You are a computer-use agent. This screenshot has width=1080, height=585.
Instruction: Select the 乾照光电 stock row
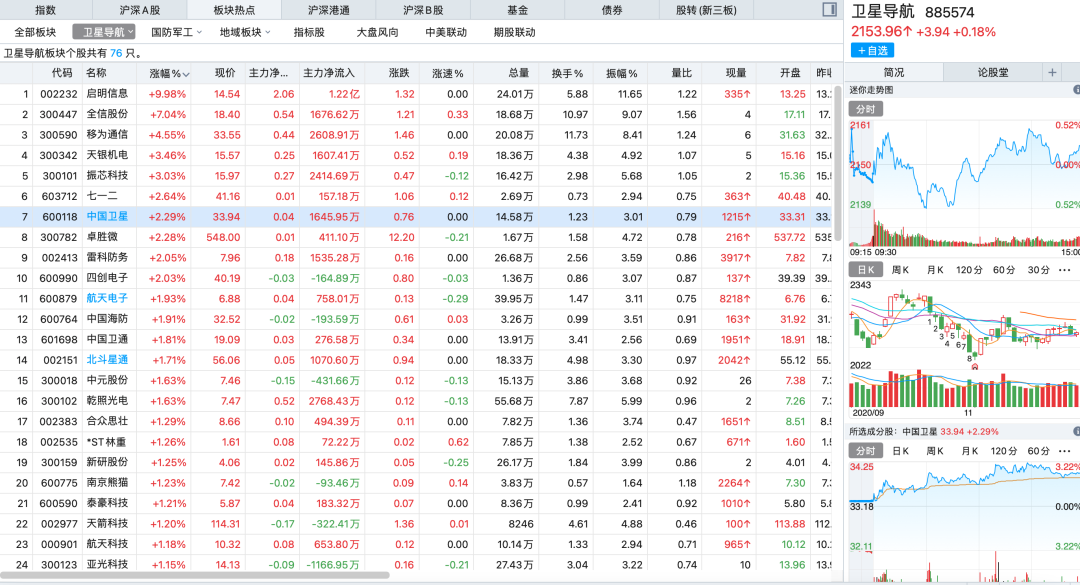coord(416,400)
